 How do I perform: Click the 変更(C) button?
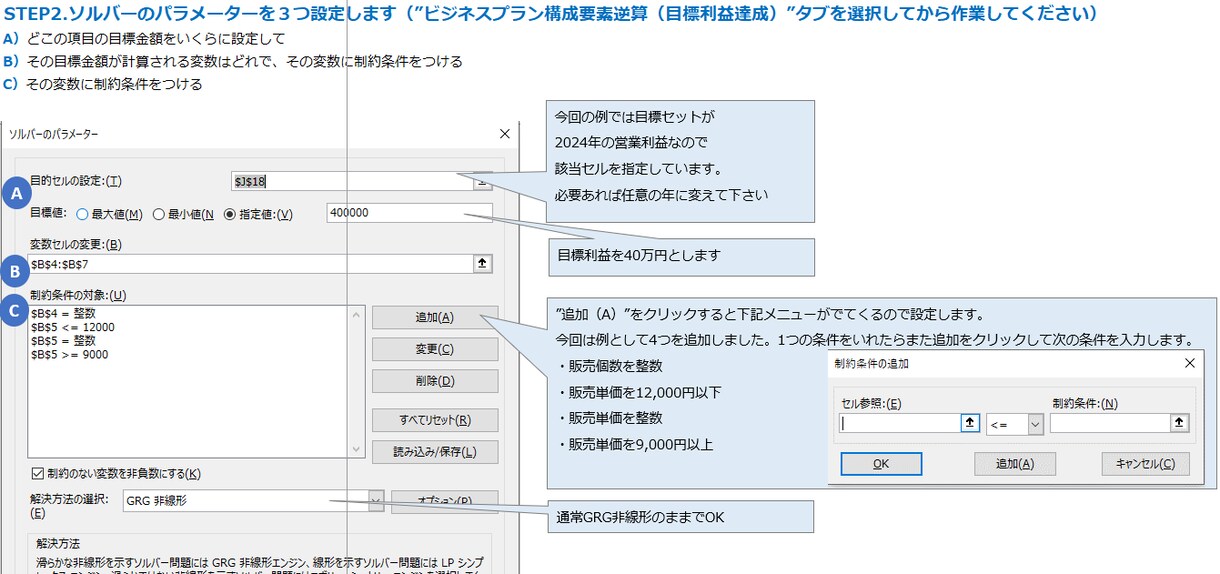tap(435, 349)
